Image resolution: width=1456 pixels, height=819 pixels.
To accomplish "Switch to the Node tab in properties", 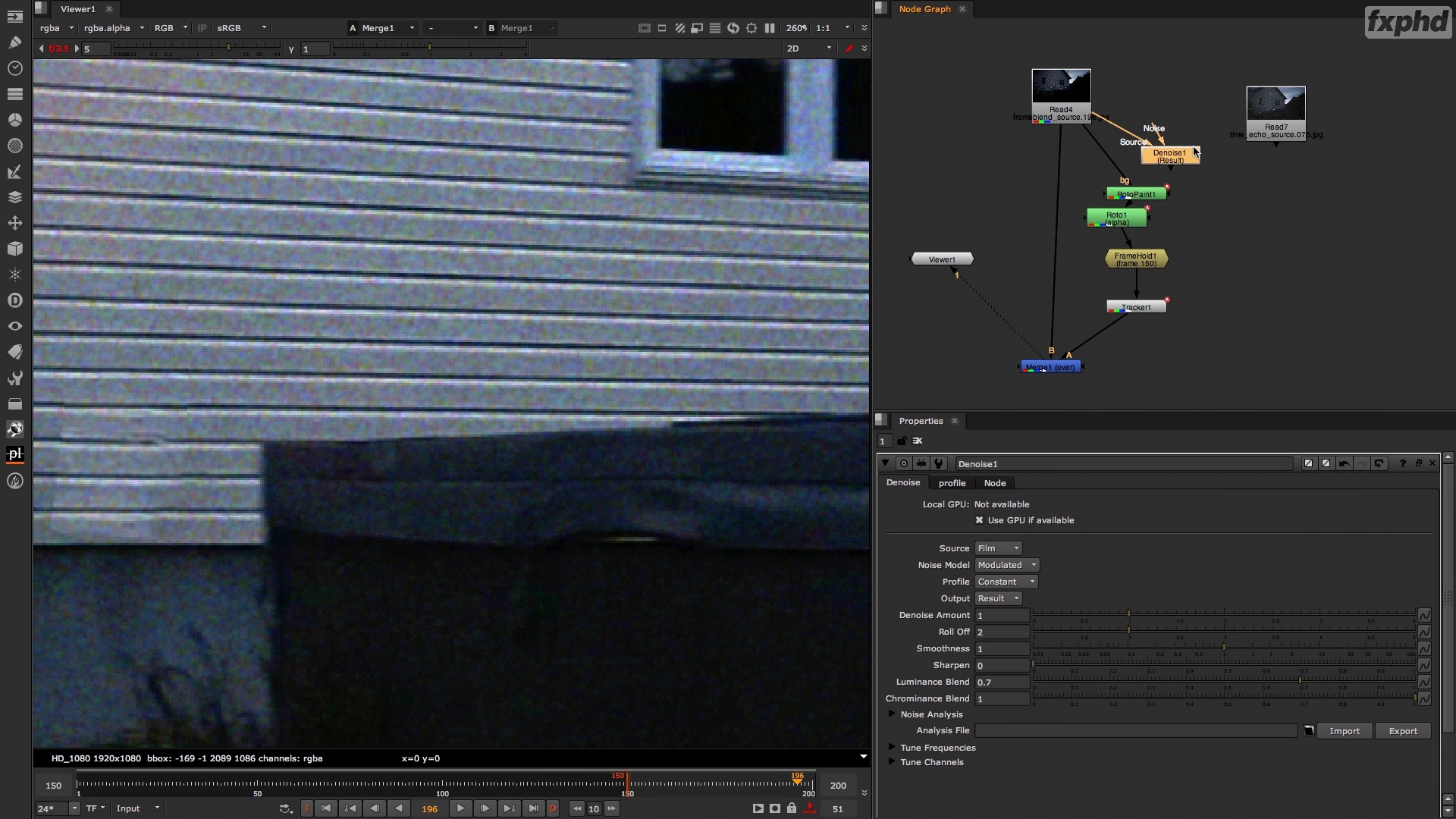I will (995, 483).
